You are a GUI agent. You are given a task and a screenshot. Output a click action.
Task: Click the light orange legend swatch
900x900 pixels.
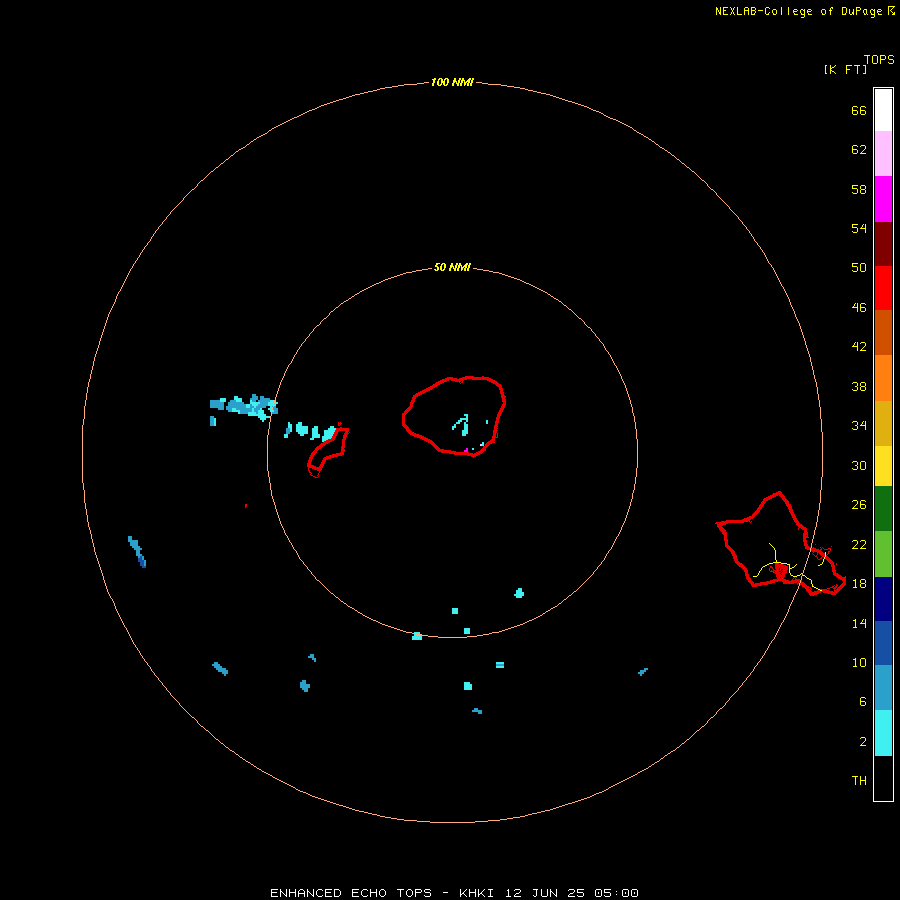(x=883, y=378)
